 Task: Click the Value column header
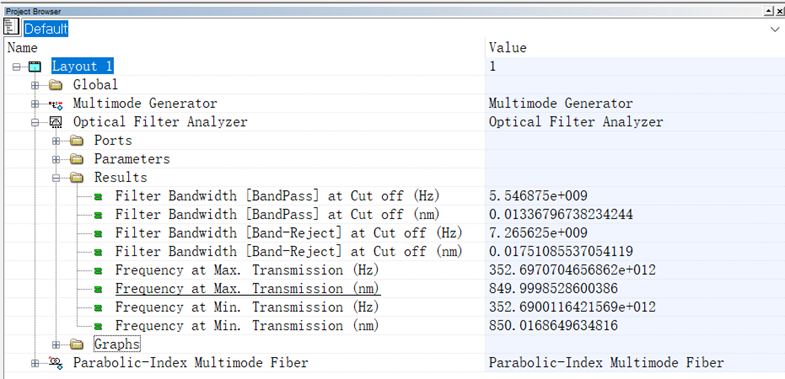[508, 48]
